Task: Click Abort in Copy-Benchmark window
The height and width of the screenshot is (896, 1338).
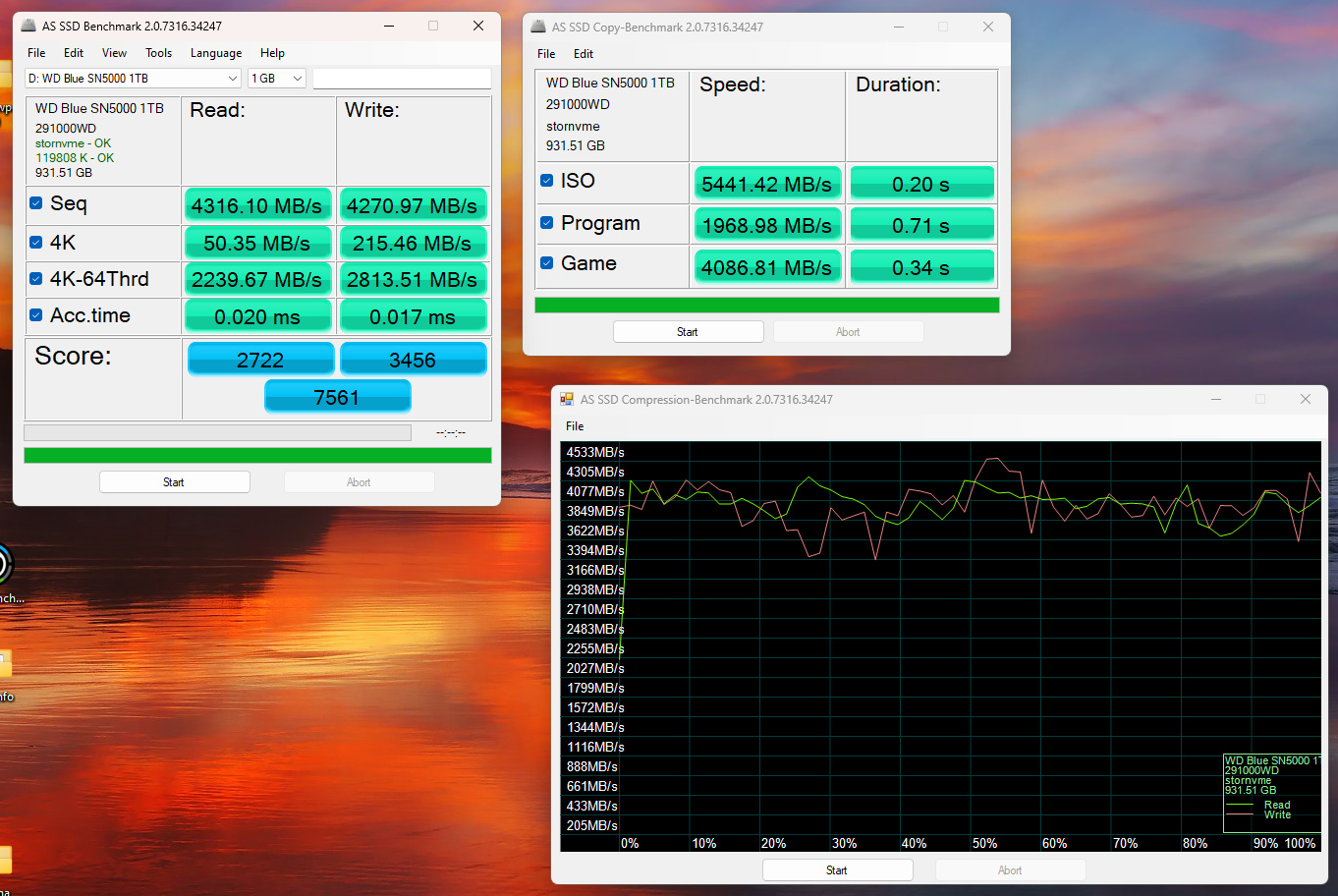Action: [x=849, y=332]
